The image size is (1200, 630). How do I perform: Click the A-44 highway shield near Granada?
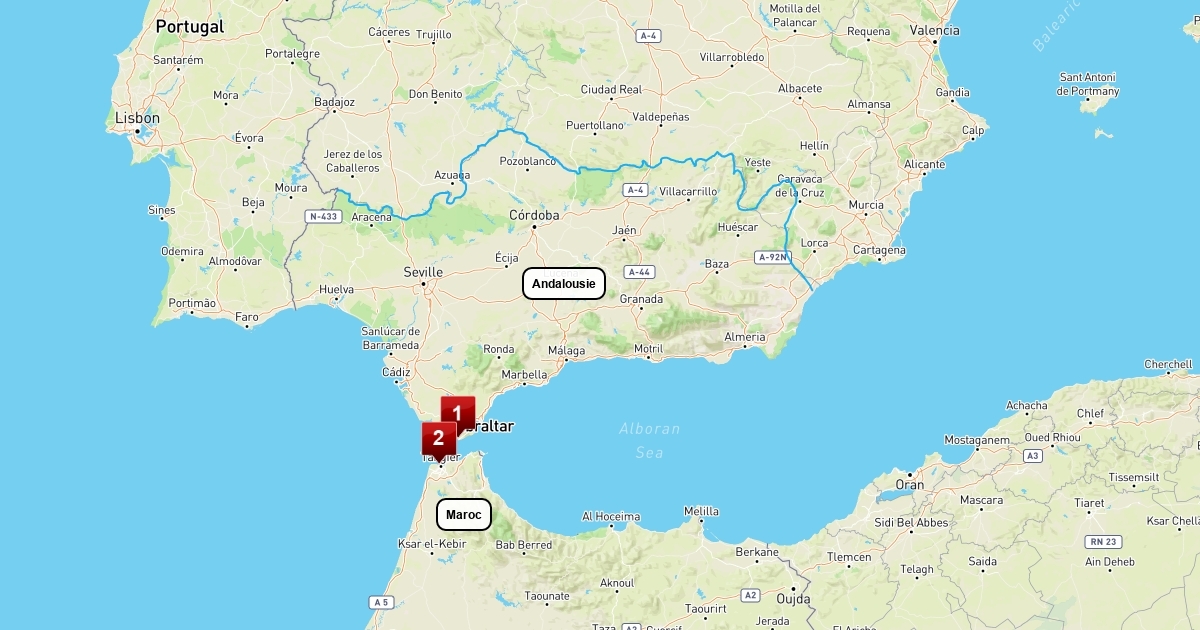pyautogui.click(x=639, y=272)
